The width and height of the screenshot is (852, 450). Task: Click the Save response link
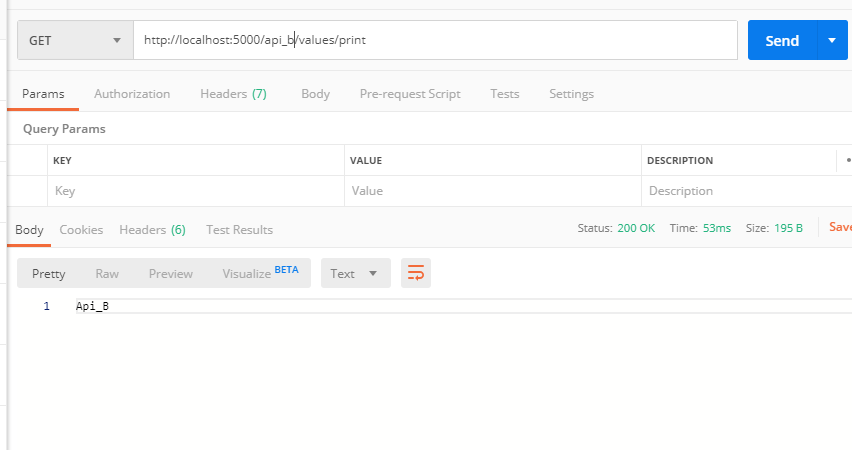[x=840, y=227]
